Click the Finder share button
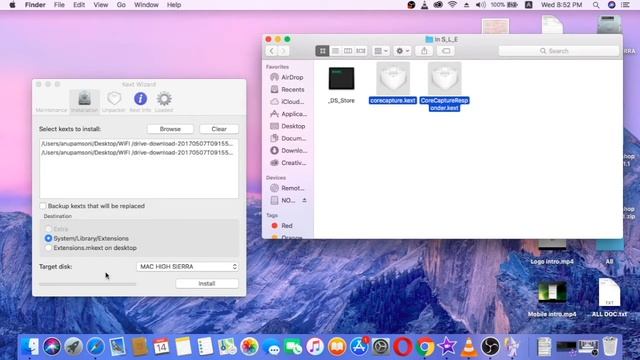Image resolution: width=640 pixels, height=360 pixels. (424, 51)
